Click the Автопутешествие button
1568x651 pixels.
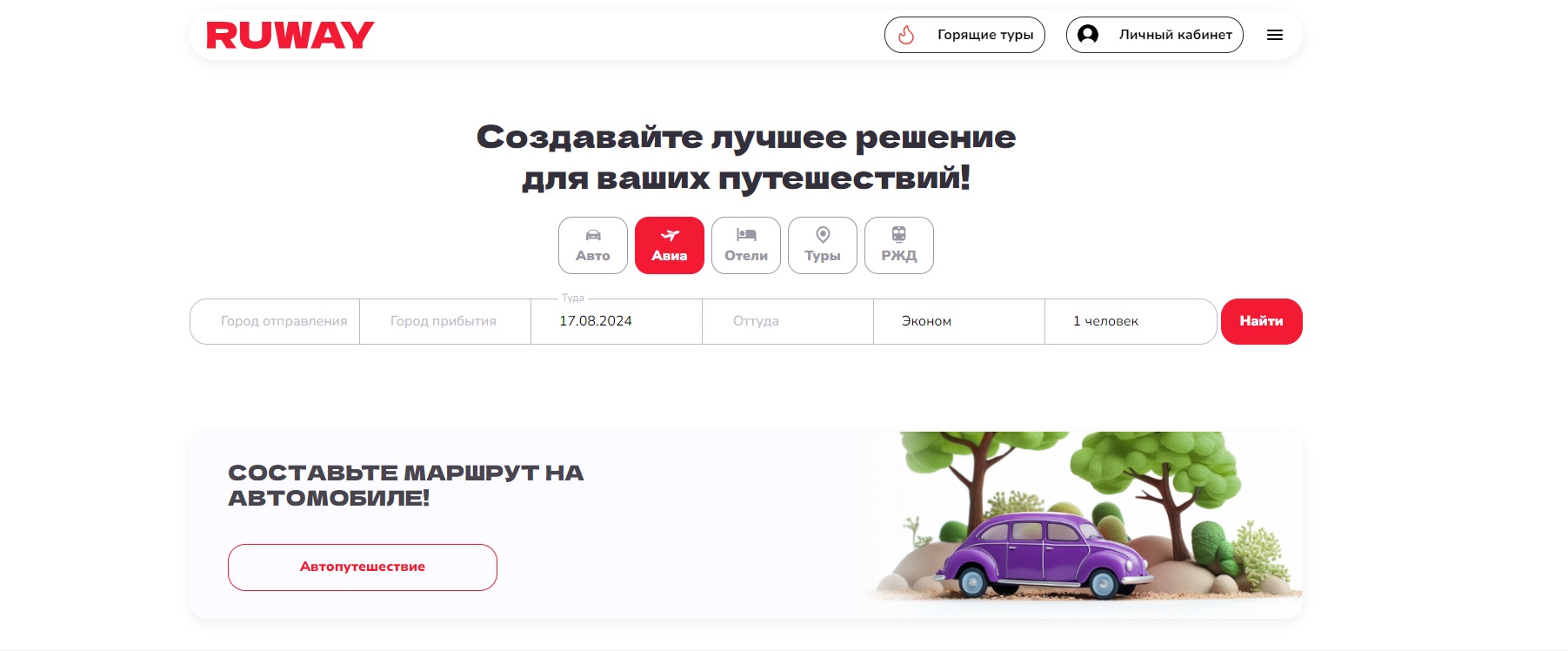point(363,567)
